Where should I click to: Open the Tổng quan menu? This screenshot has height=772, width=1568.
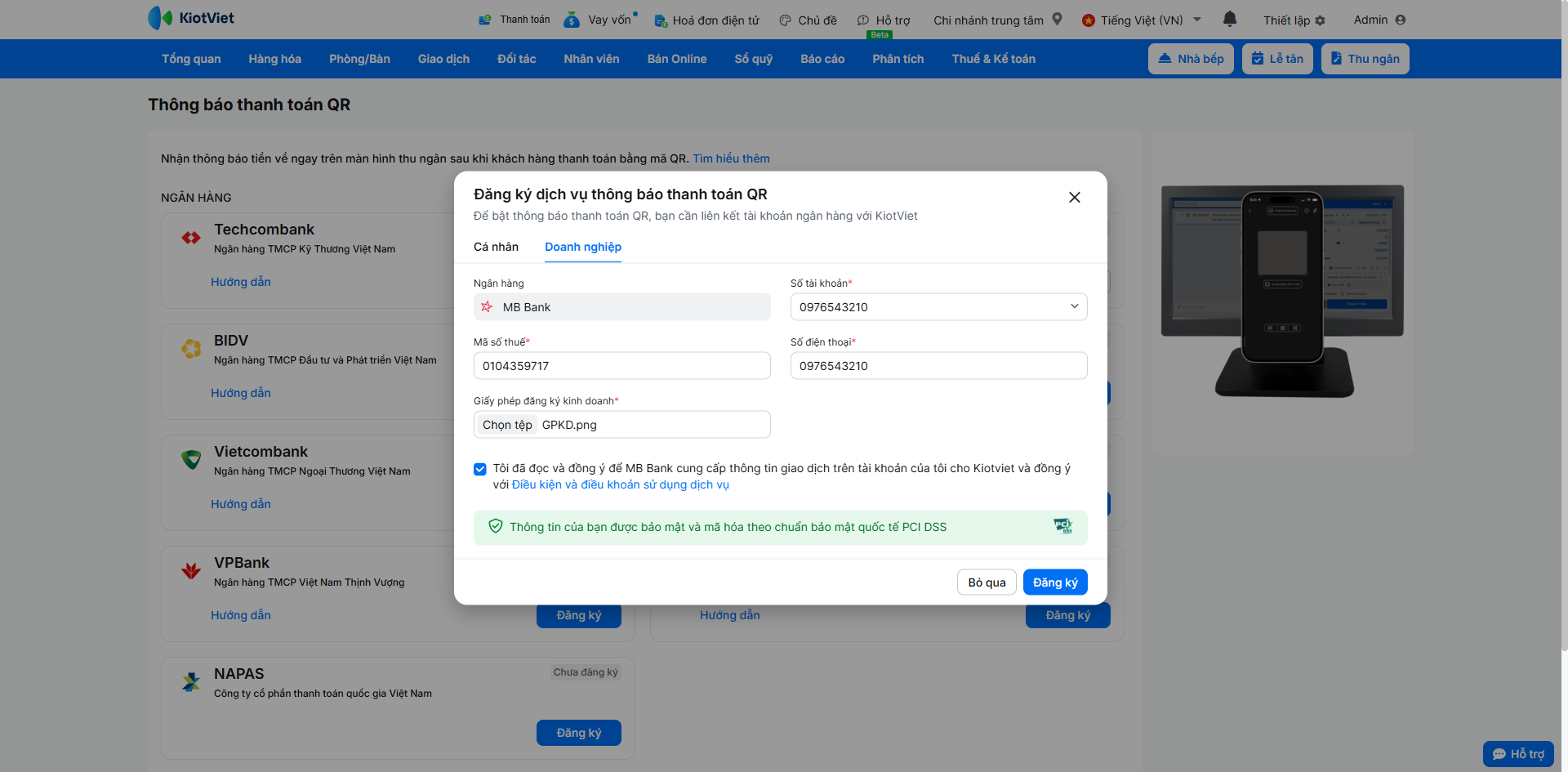(191, 59)
